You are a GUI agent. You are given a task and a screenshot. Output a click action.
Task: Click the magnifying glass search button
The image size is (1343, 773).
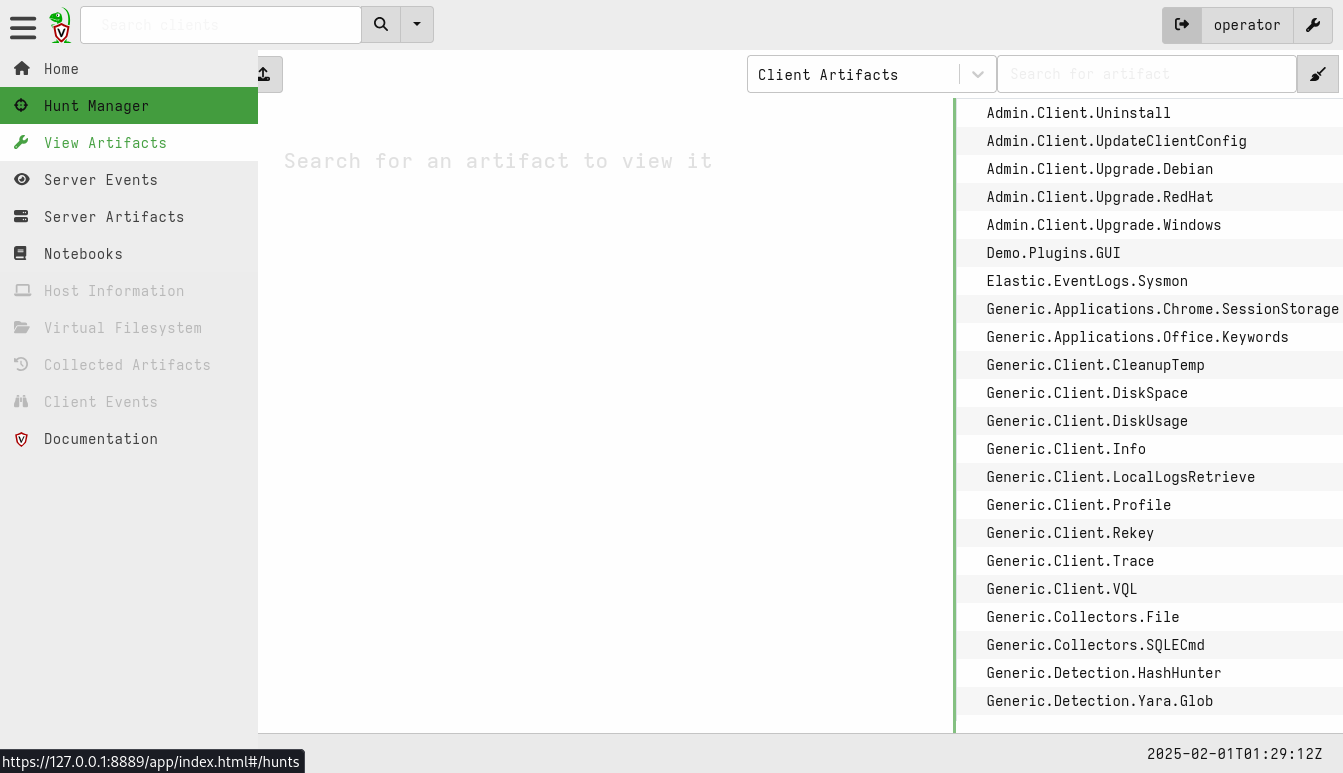coord(381,25)
